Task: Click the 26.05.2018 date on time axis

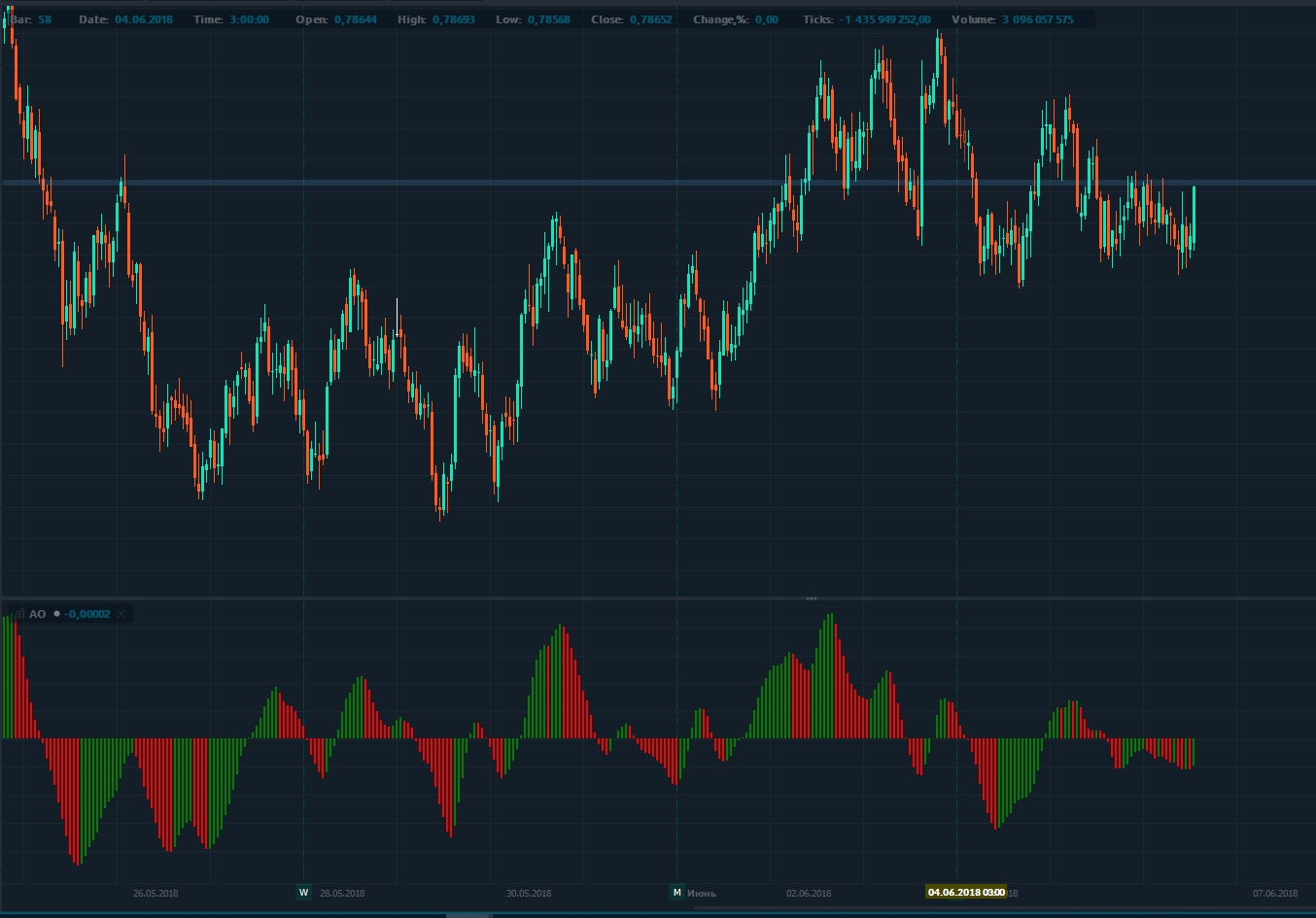Action: pos(156,893)
